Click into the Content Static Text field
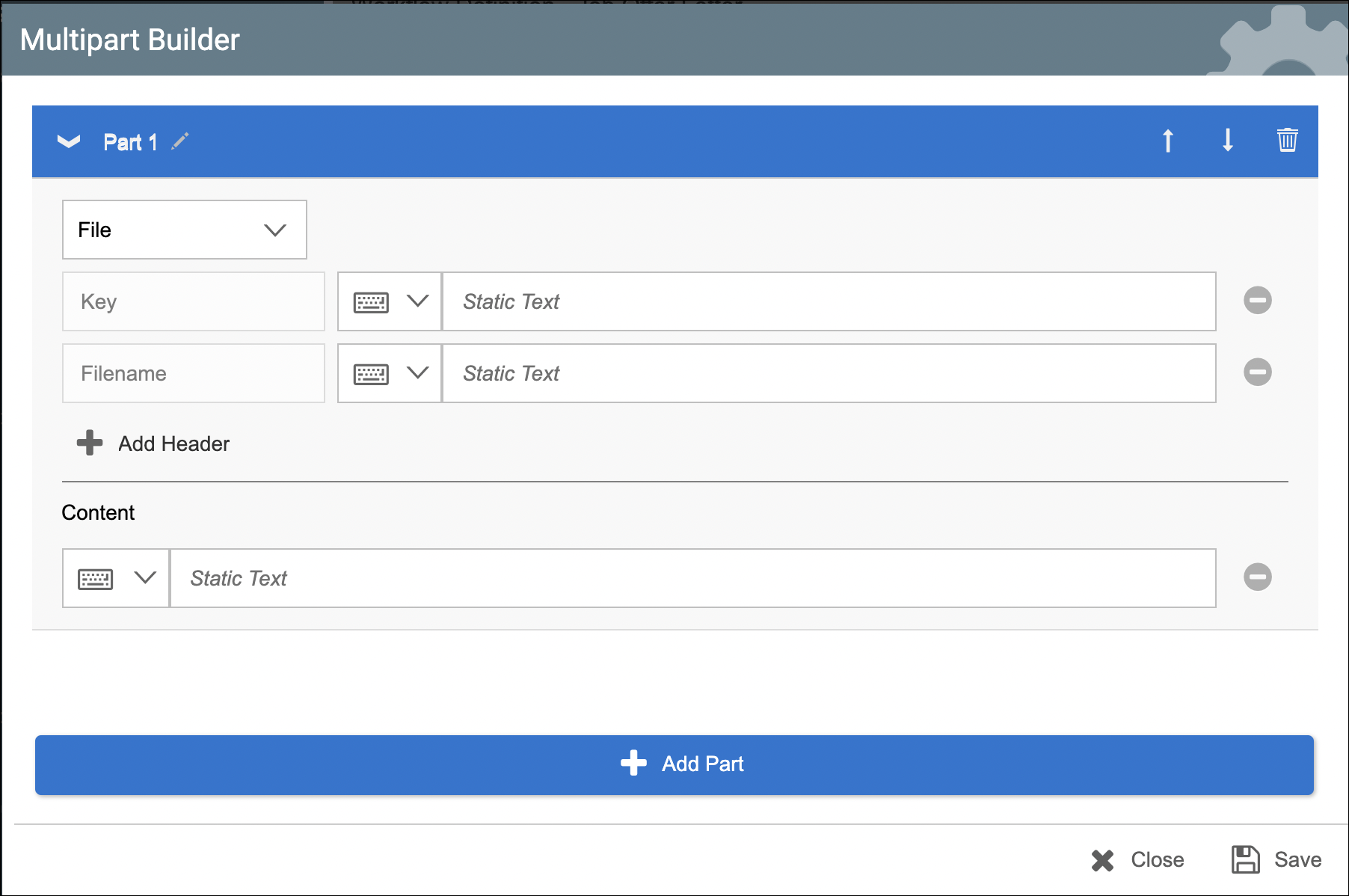 pyautogui.click(x=692, y=578)
